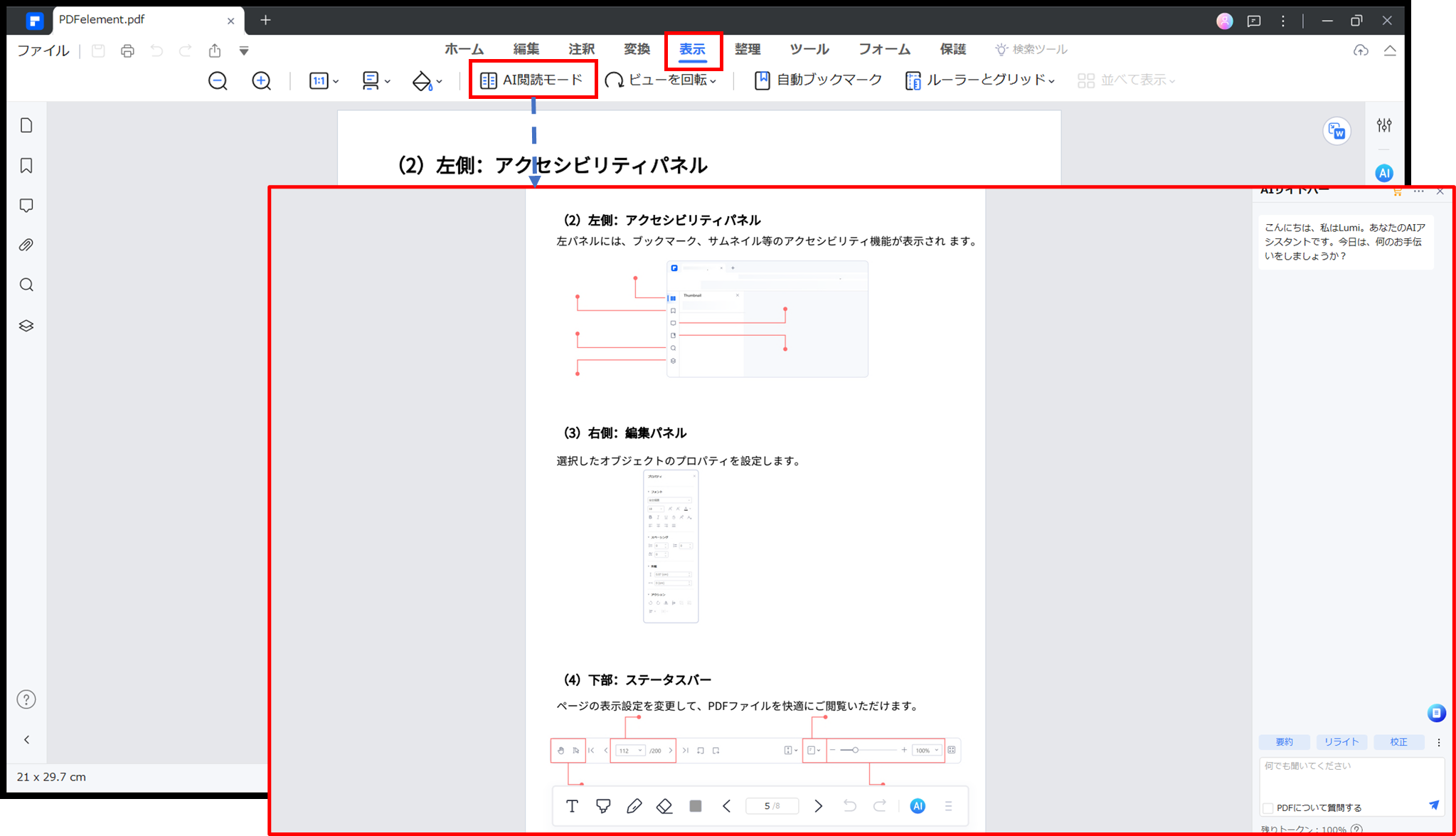Switch to the 注釈 ribbon tab
Viewport: 1456px width, 836px height.
click(x=580, y=48)
